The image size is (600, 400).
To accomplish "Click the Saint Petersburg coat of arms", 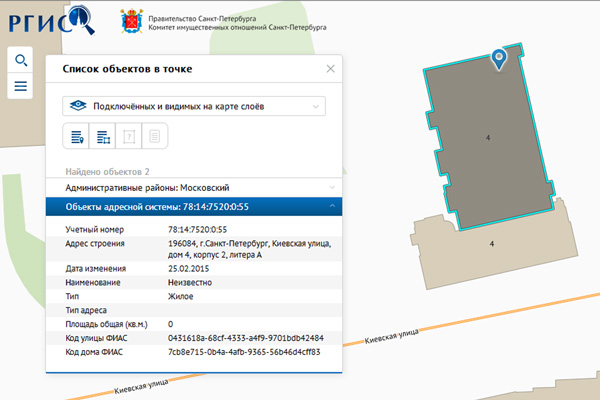I will [132, 22].
